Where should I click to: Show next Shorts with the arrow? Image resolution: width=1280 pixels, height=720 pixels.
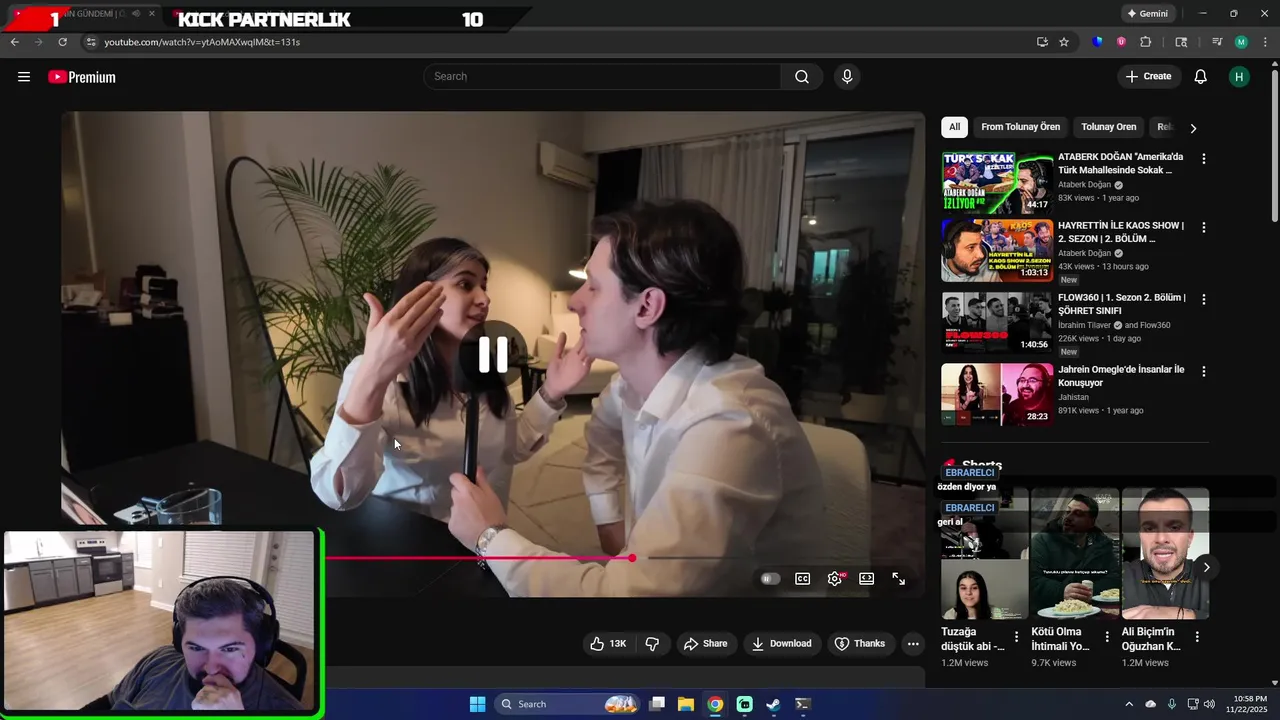pyautogui.click(x=1206, y=567)
